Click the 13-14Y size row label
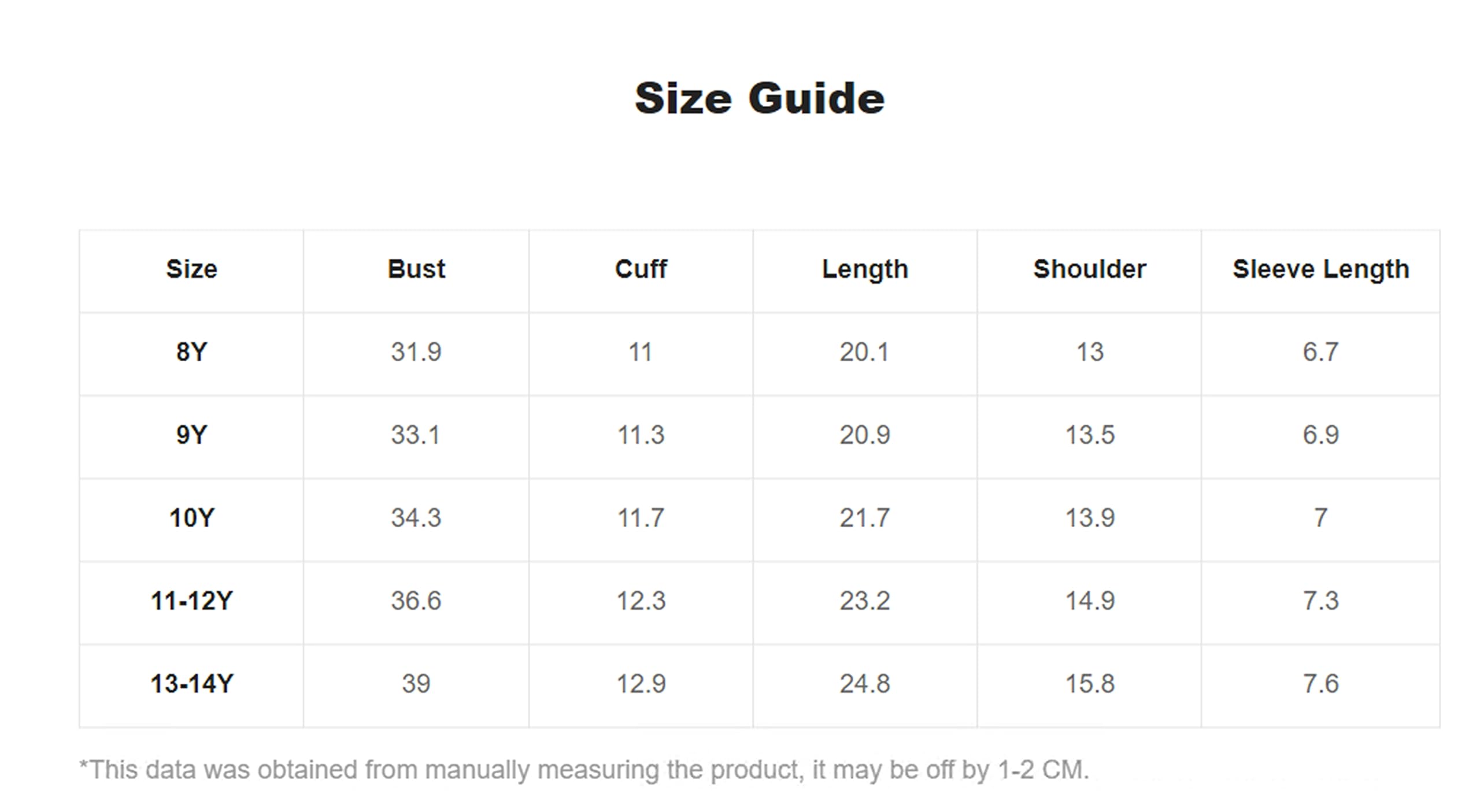The height and width of the screenshot is (812, 1480). coord(191,684)
